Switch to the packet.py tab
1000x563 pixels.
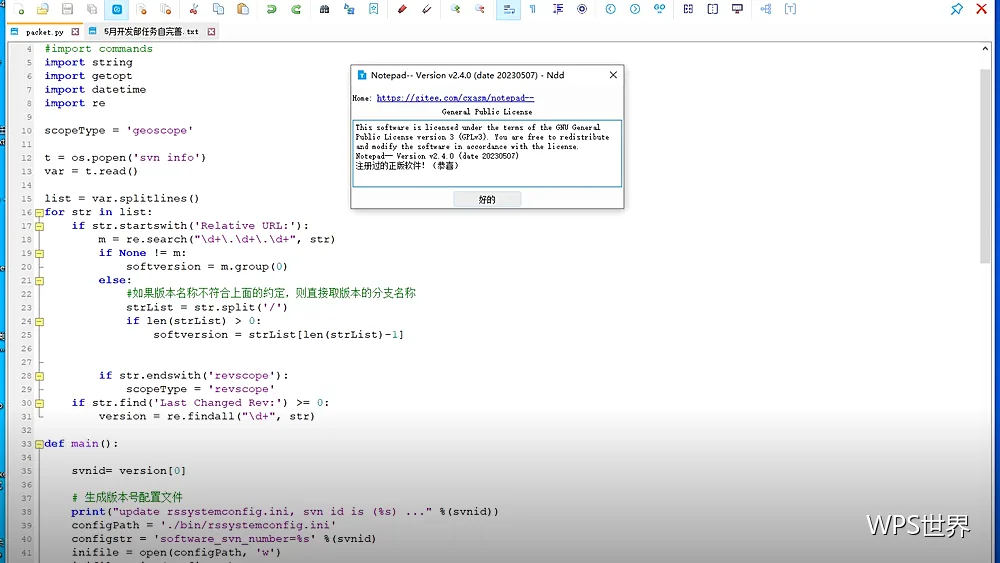pos(44,31)
